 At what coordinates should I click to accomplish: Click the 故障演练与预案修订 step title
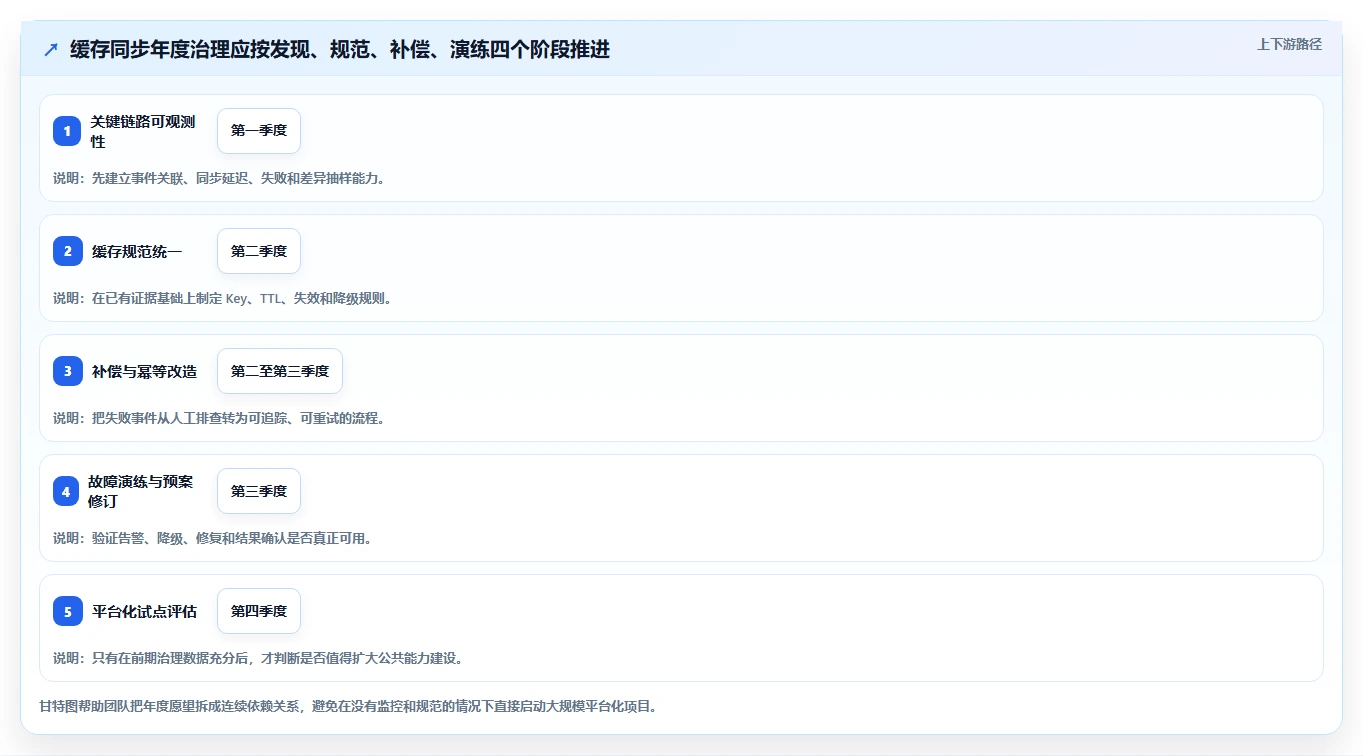pos(140,491)
